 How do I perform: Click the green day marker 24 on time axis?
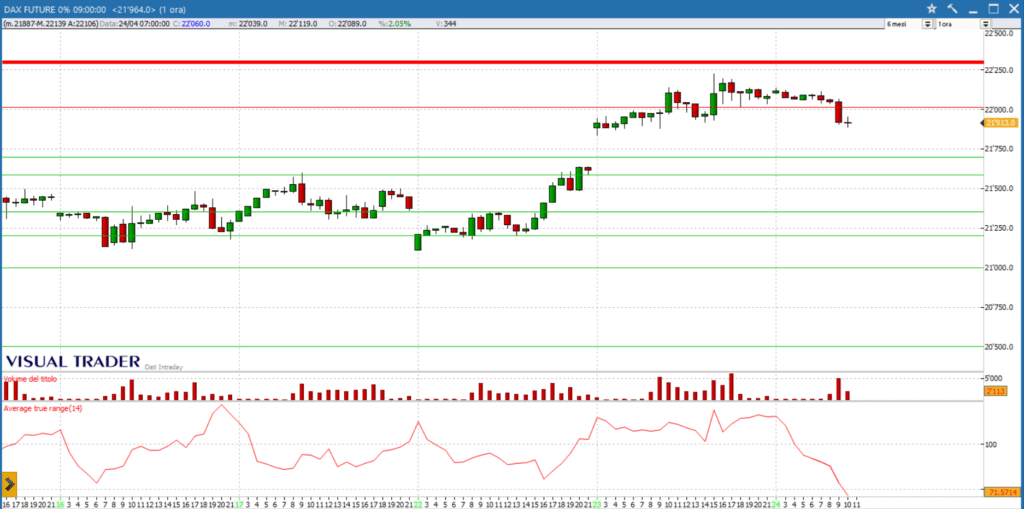click(x=775, y=504)
